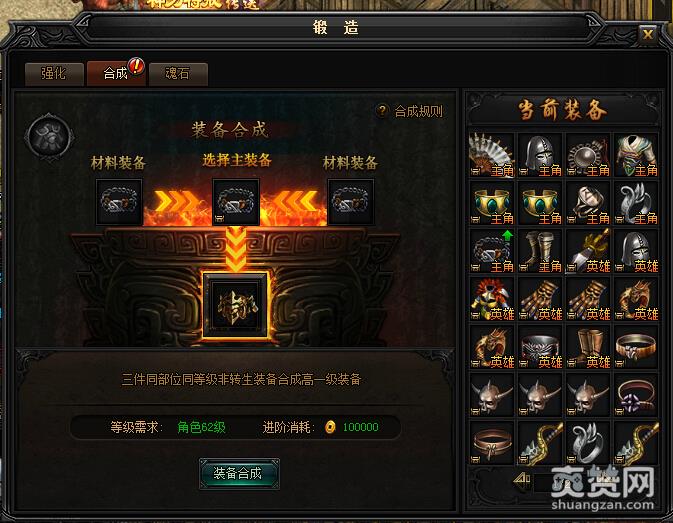Click the question mark icon beside 合成规则
Image resolution: width=673 pixels, height=523 pixels.
[x=382, y=111]
